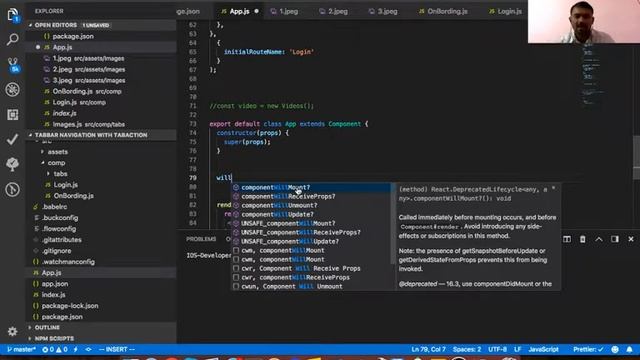The image size is (640, 360).
Task: Click the master branch indicator in status bar
Action: 22,349
